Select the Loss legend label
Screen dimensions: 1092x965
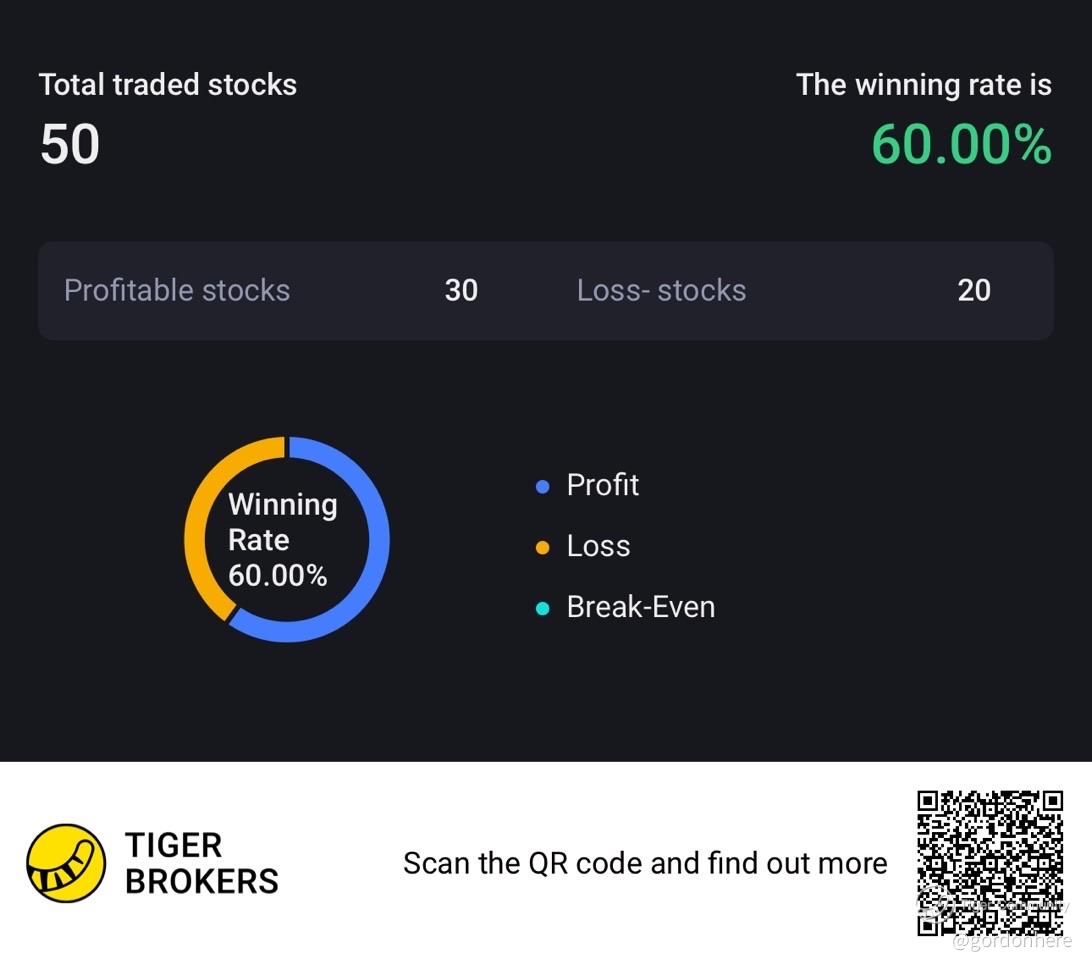tap(598, 546)
